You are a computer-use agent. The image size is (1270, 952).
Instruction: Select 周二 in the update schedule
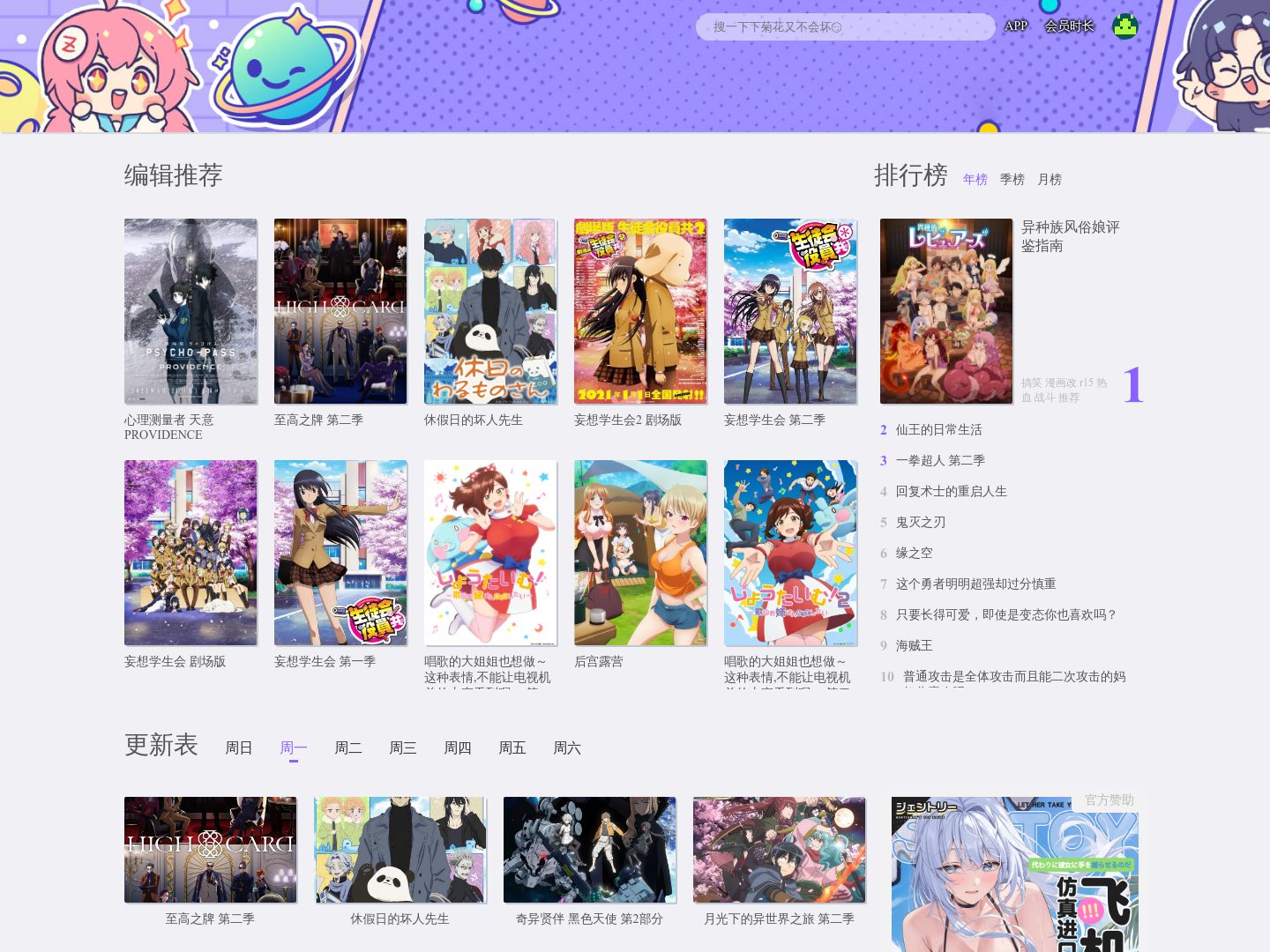pos(348,747)
